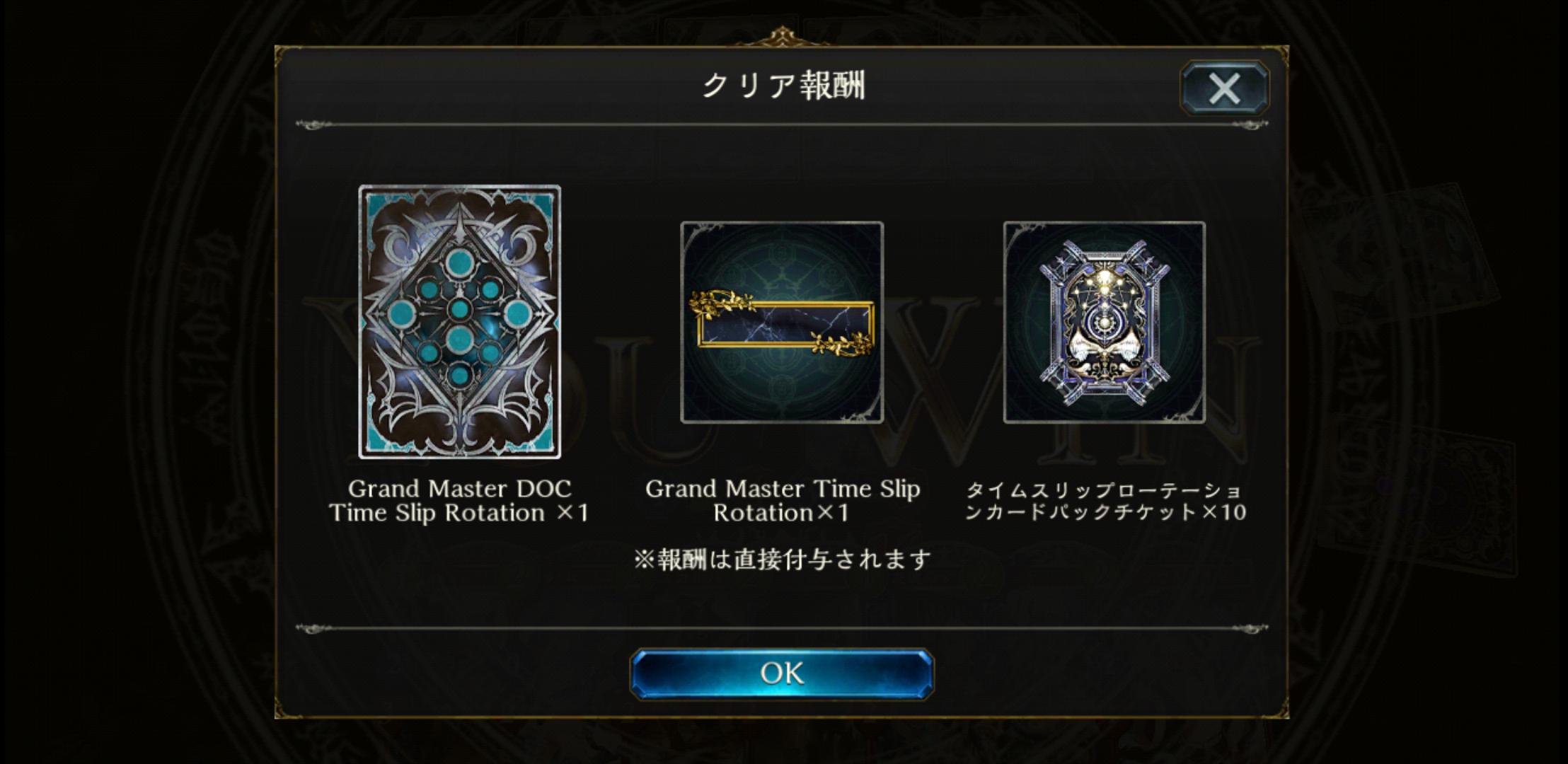Select the Grand Master Time Slip flair reward

782,323
